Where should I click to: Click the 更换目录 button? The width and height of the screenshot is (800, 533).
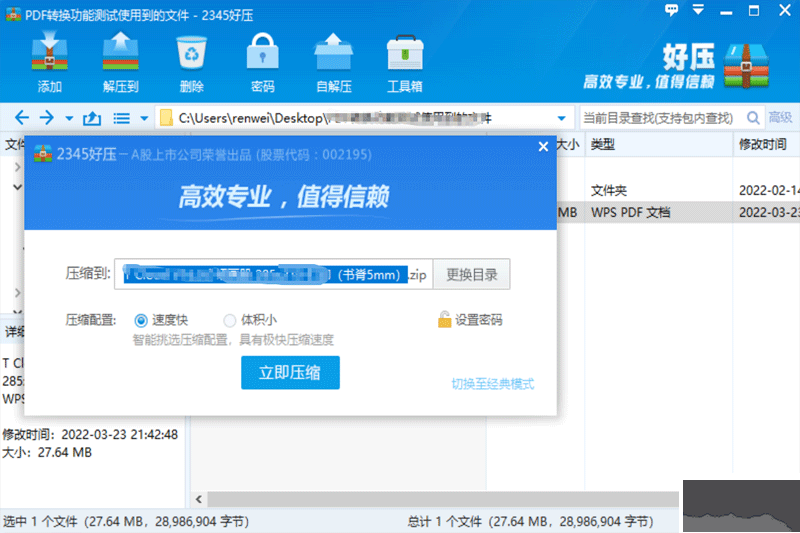471,274
